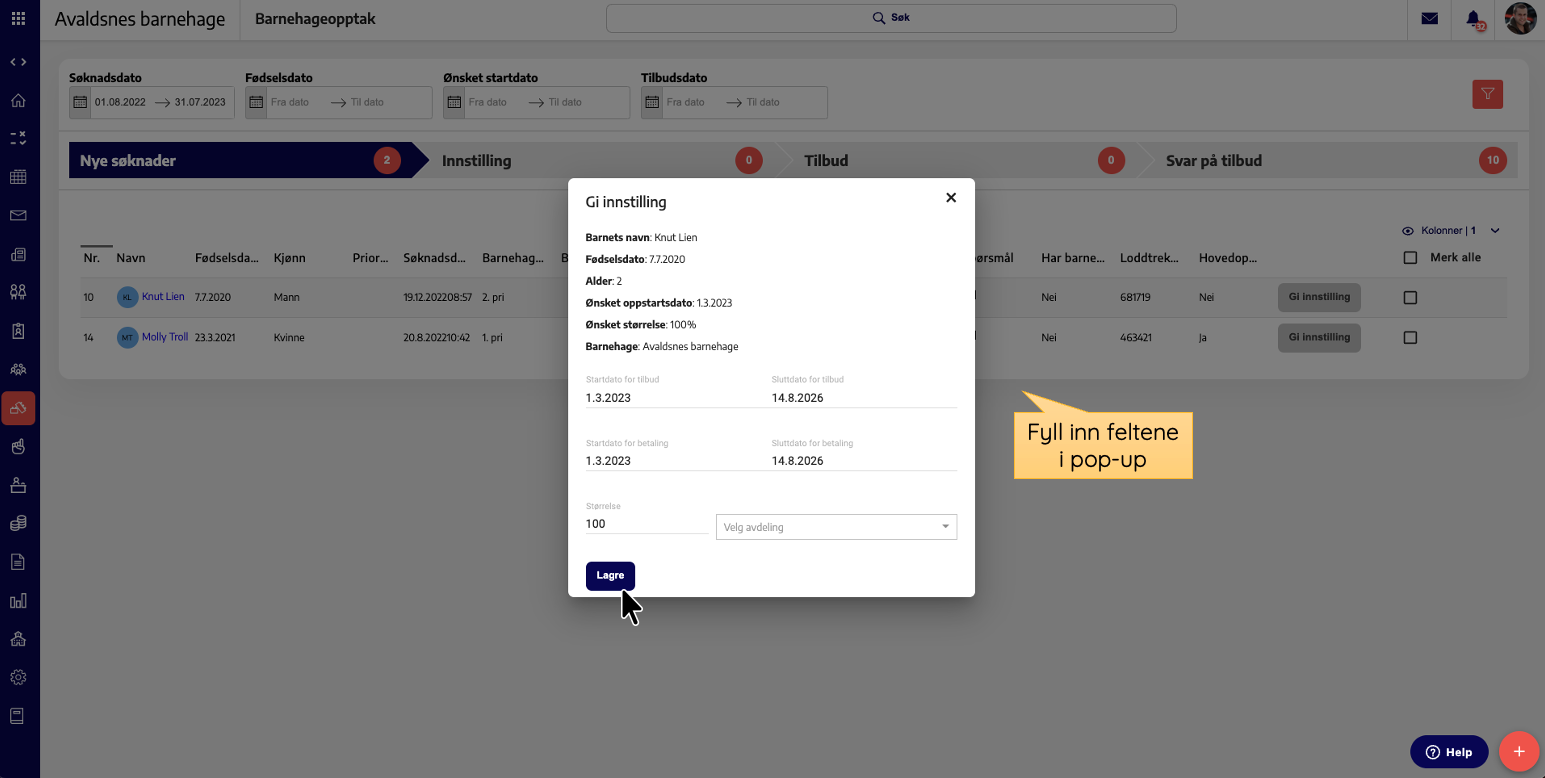This screenshot has width=1545, height=778.
Task: Open notifications bell icon
Action: pos(1473,19)
